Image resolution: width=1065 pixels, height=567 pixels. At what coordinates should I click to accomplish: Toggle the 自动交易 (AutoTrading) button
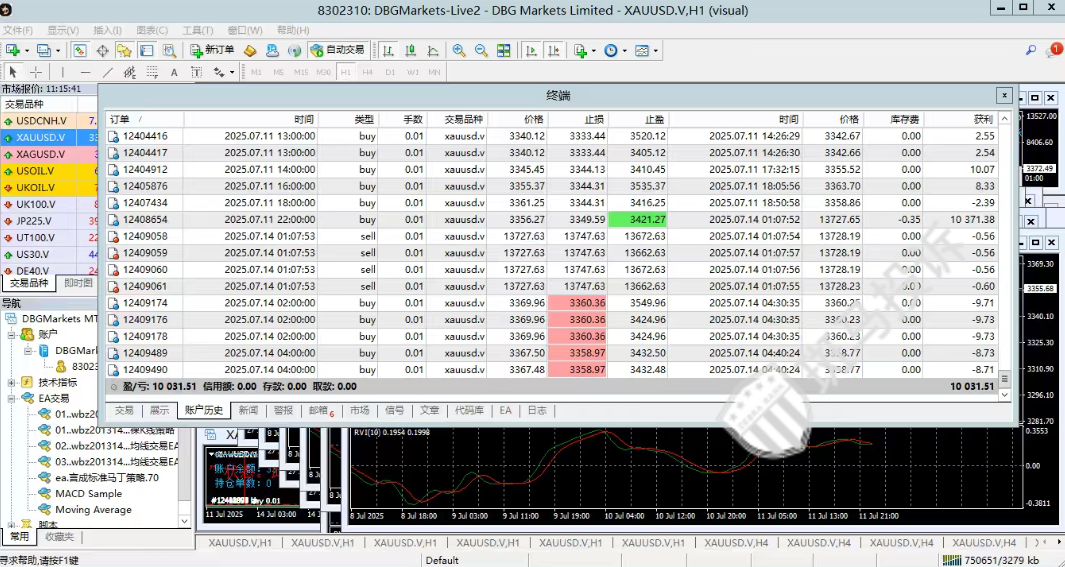[x=338, y=50]
